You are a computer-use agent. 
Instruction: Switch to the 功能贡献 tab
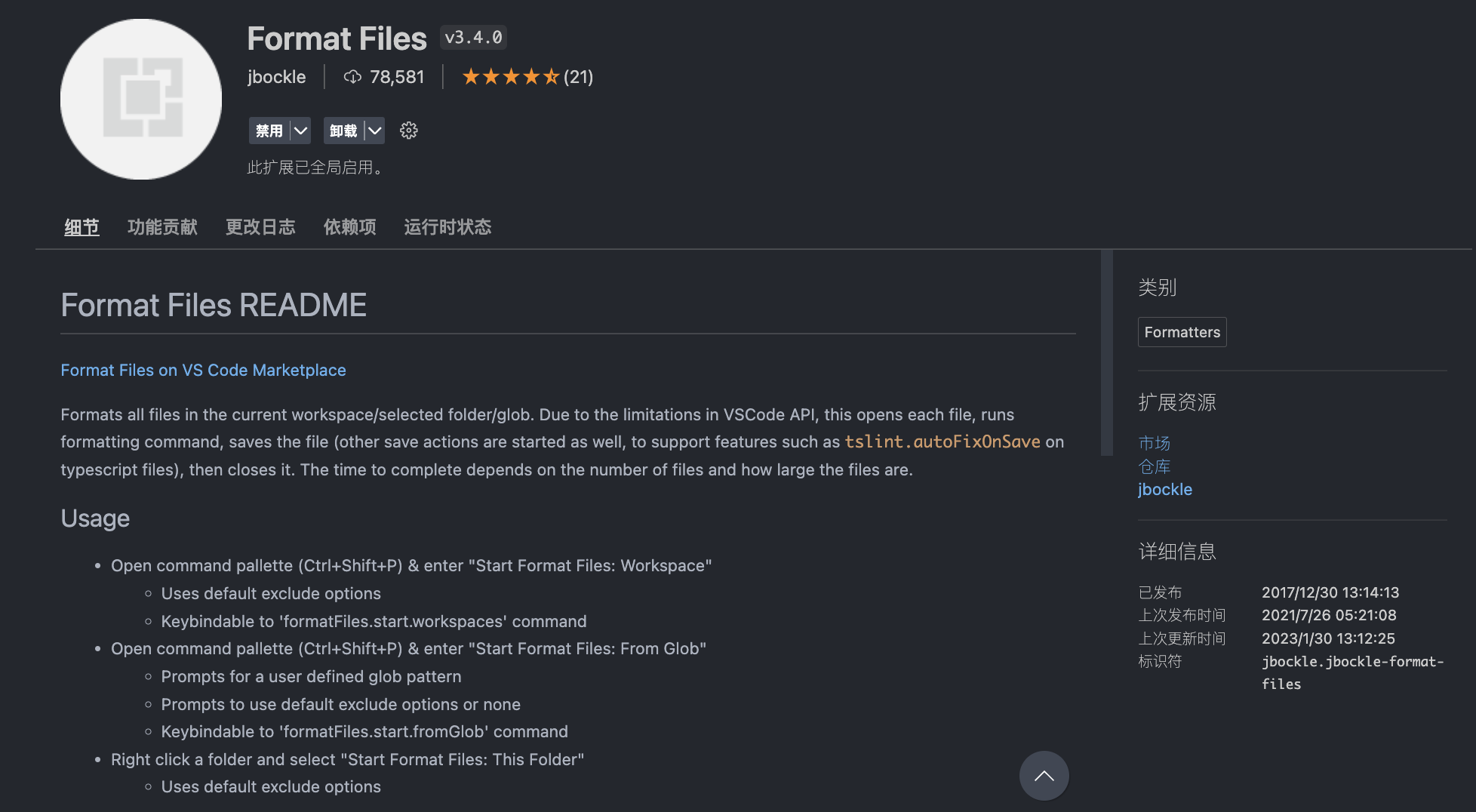[x=162, y=227]
